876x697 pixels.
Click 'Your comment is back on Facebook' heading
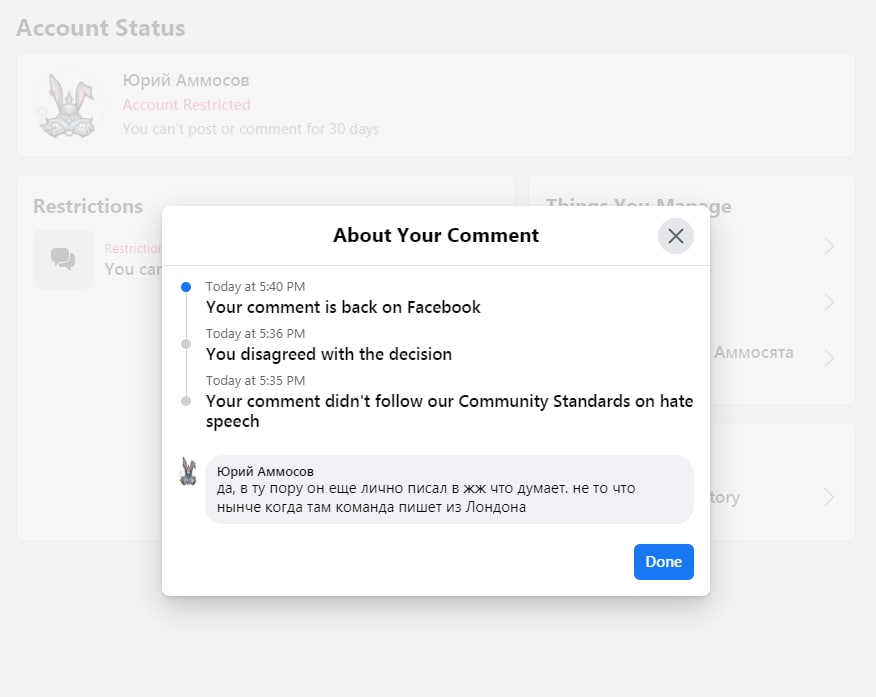point(343,307)
